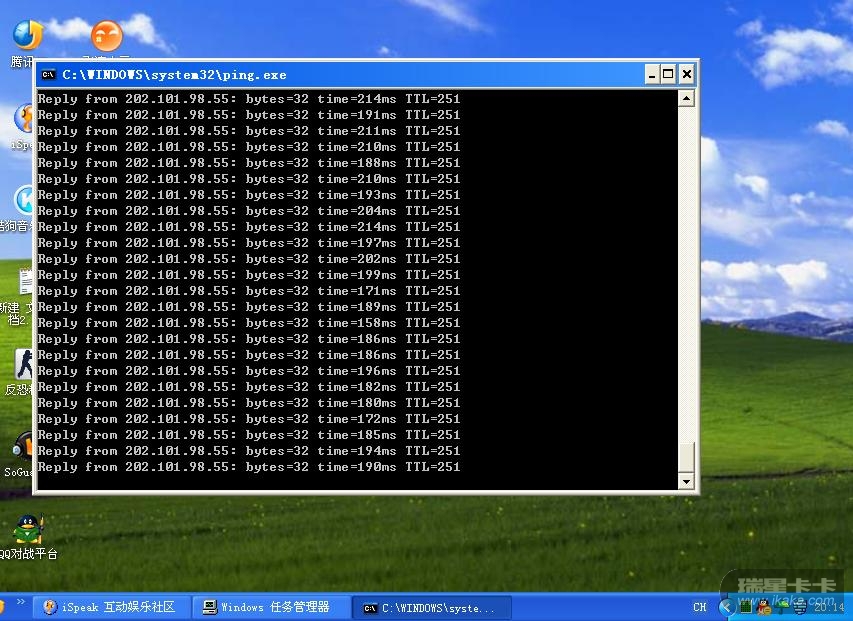Click the QQ penguin tray icon

click(x=763, y=607)
